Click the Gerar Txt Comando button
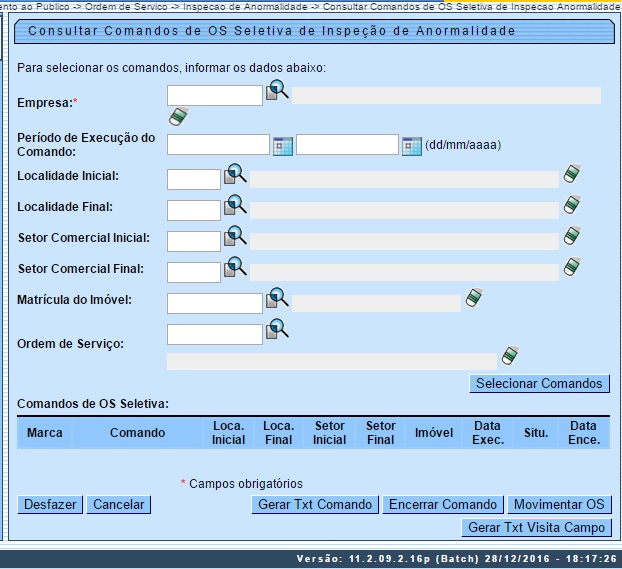 coord(315,505)
